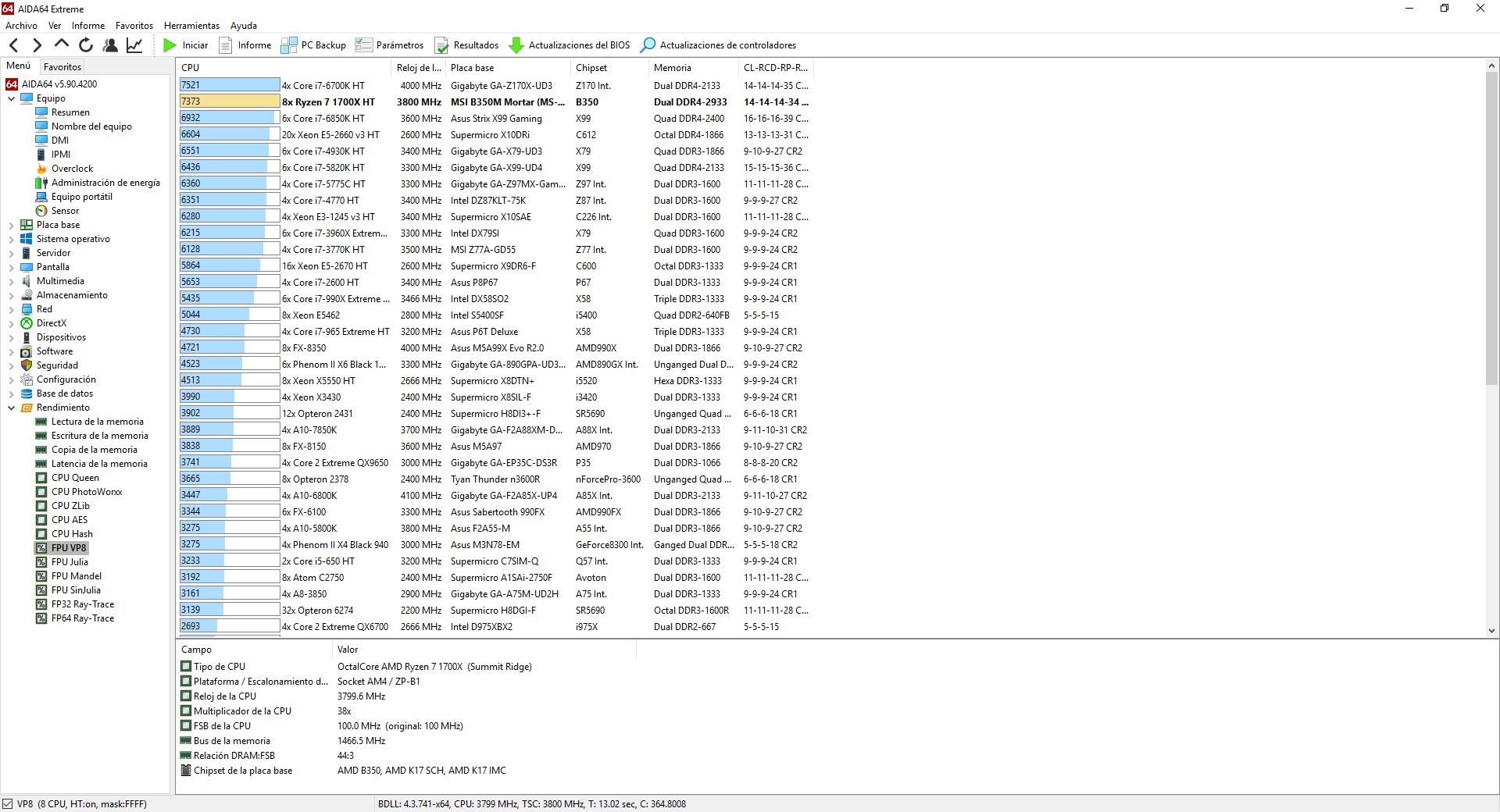1500x812 pixels.
Task: Click the results list scroll up arrow
Action: (1491, 66)
